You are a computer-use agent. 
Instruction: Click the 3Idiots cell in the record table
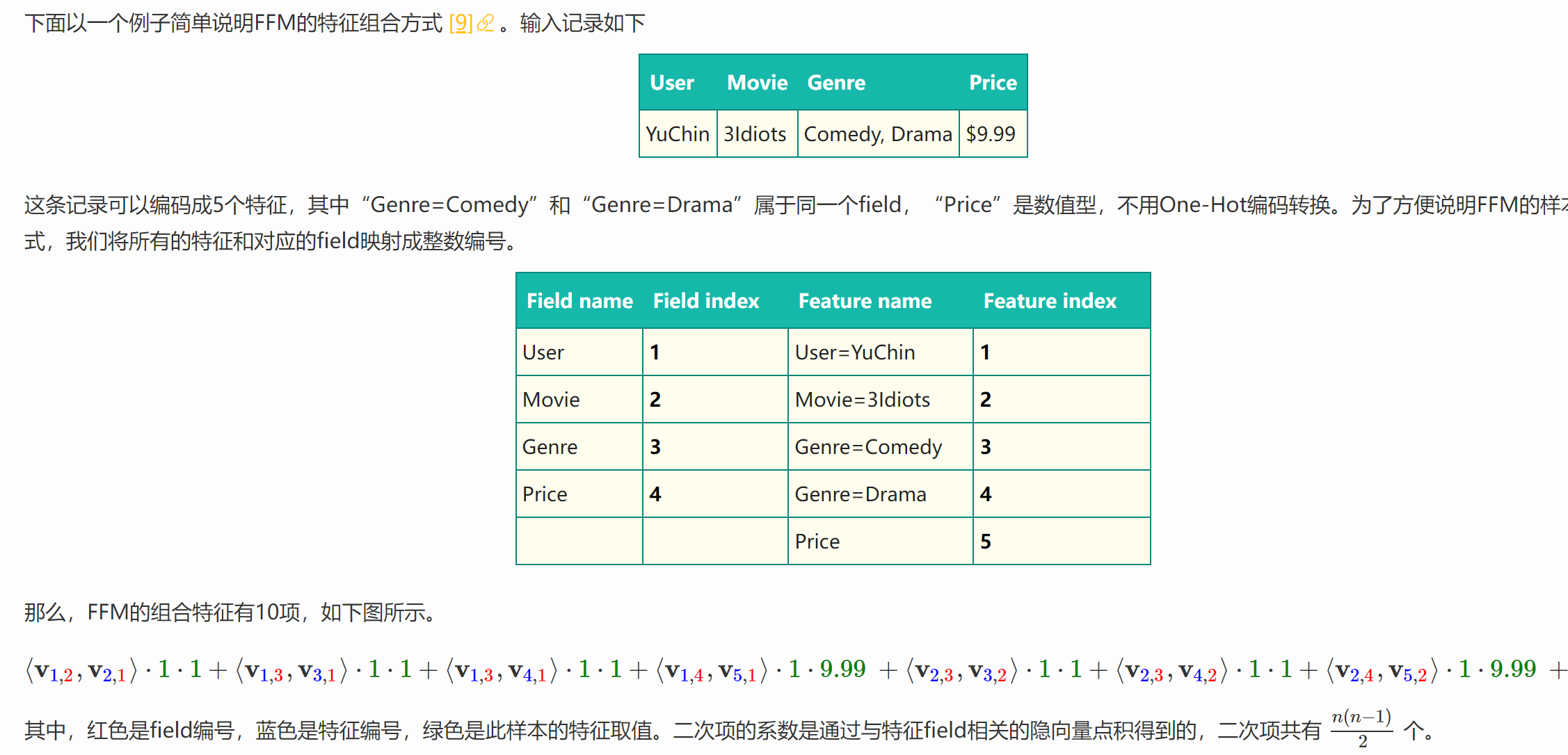[758, 133]
